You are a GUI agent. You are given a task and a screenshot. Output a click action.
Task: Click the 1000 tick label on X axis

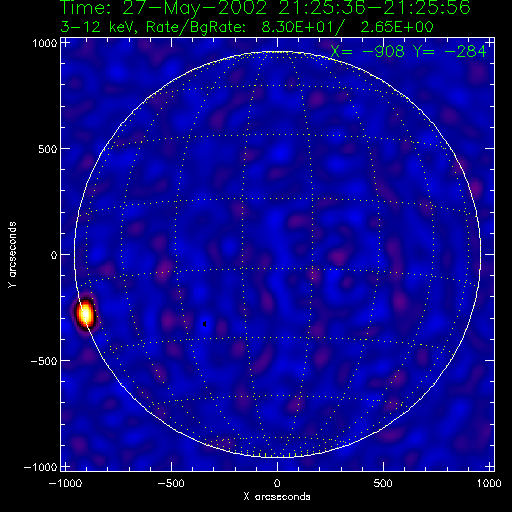(489, 483)
